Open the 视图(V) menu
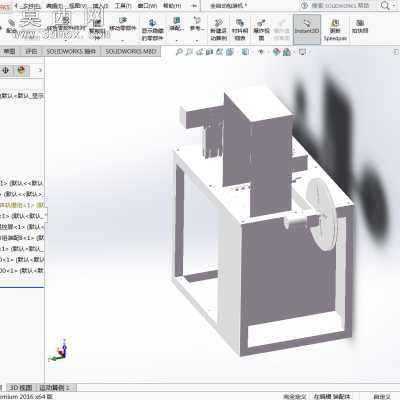Image resolution: width=400 pixels, height=400 pixels. [77, 5]
